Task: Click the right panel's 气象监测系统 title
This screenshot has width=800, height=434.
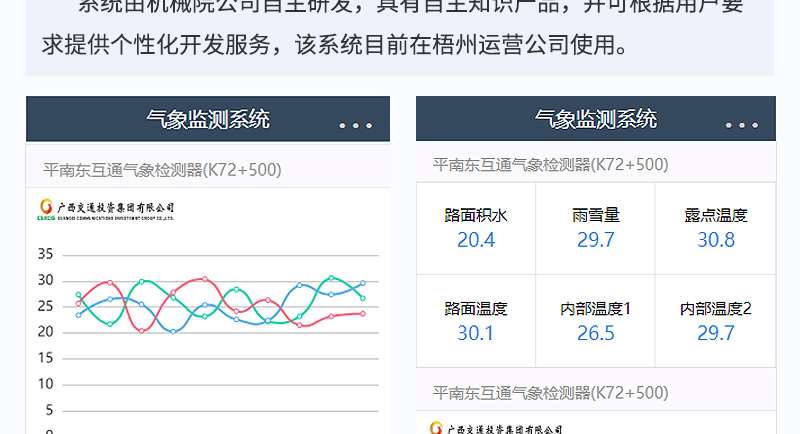Action: coord(595,120)
